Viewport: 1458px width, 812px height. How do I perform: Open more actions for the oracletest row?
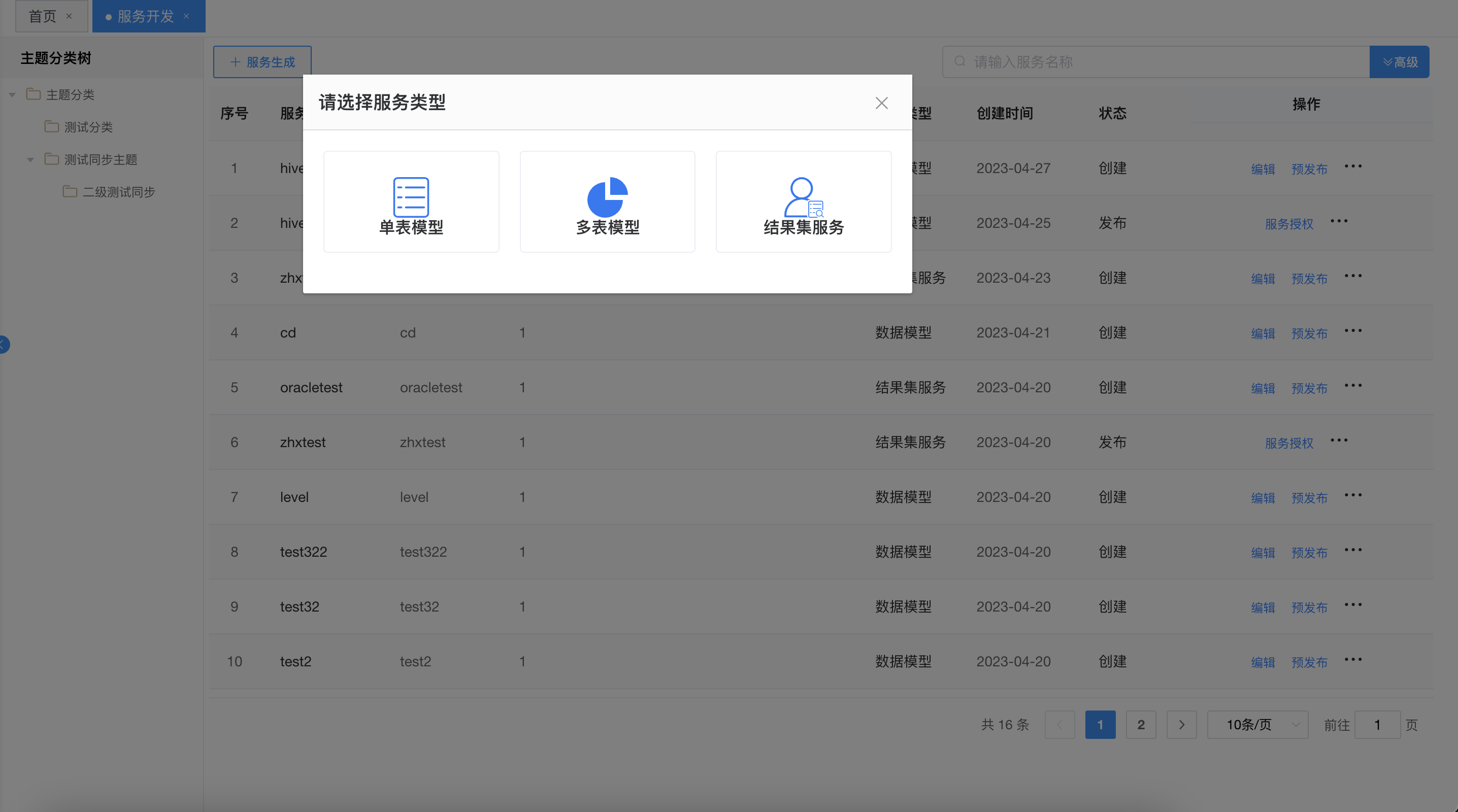pos(1353,386)
